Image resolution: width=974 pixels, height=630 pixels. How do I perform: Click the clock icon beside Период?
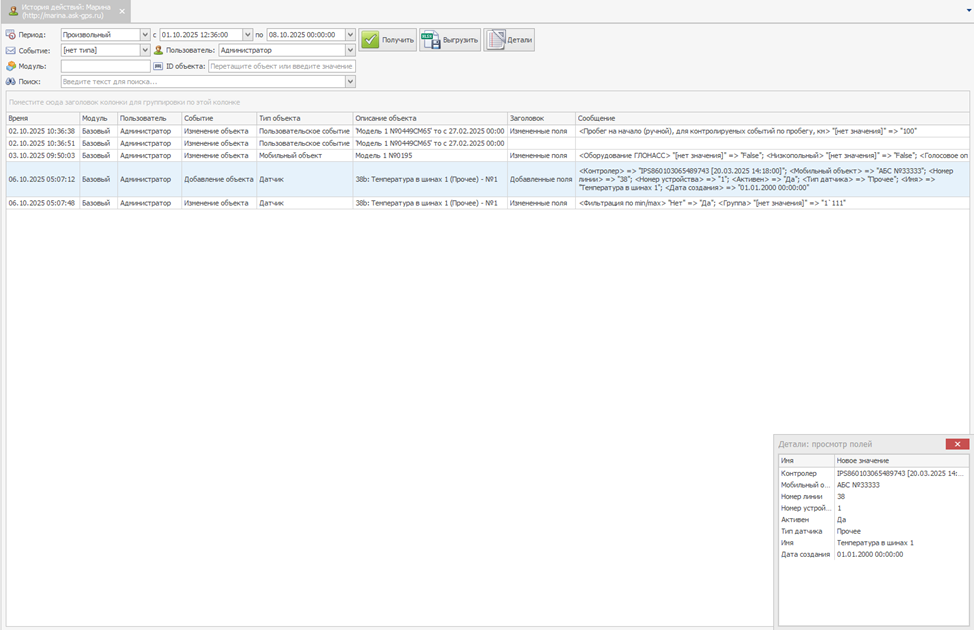(11, 35)
